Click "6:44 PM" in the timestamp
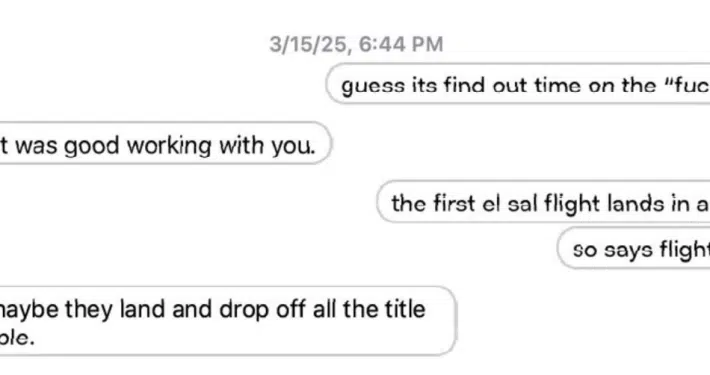The width and height of the screenshot is (710, 375). [x=401, y=44]
